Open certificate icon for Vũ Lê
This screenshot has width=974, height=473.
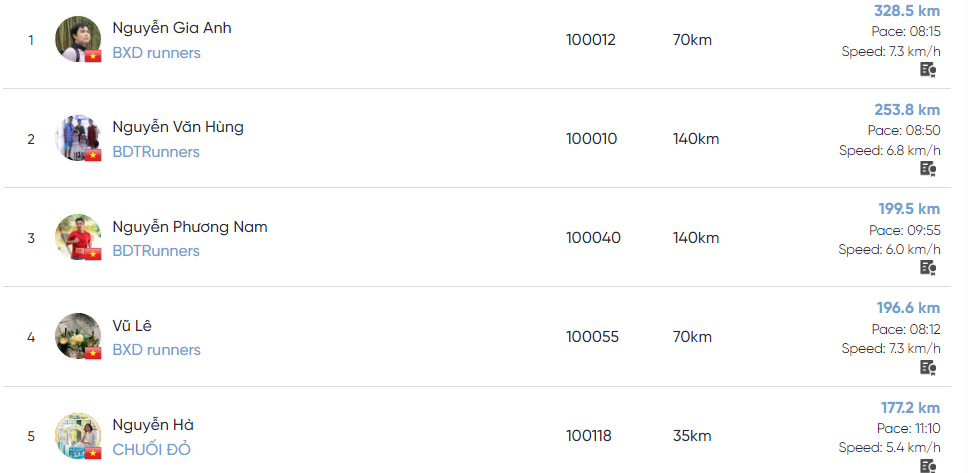[x=928, y=367]
